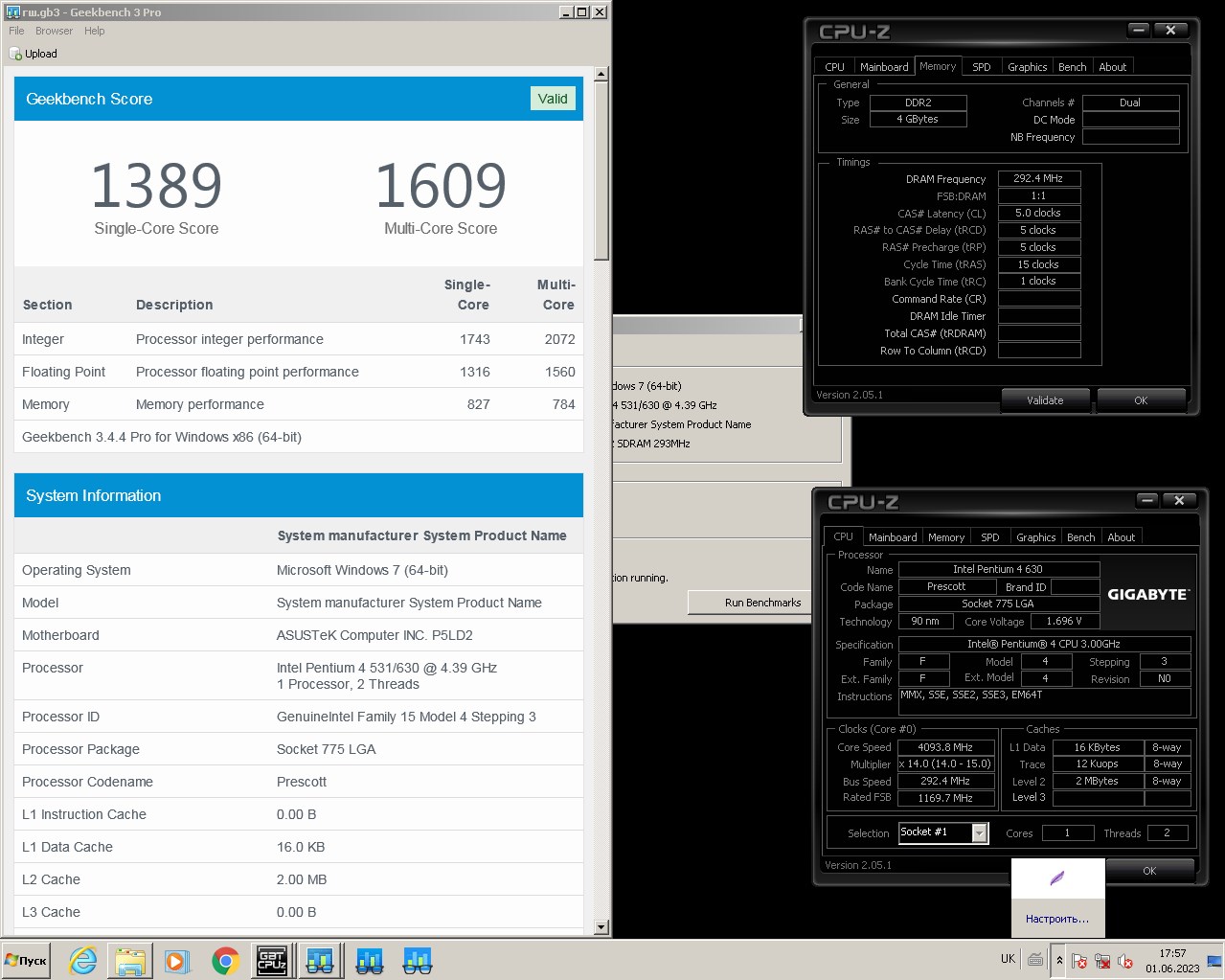Viewport: 1225px width, 980px height.
Task: Switch to Mainboard tab in upper CPU-Z window
Action: click(x=884, y=67)
